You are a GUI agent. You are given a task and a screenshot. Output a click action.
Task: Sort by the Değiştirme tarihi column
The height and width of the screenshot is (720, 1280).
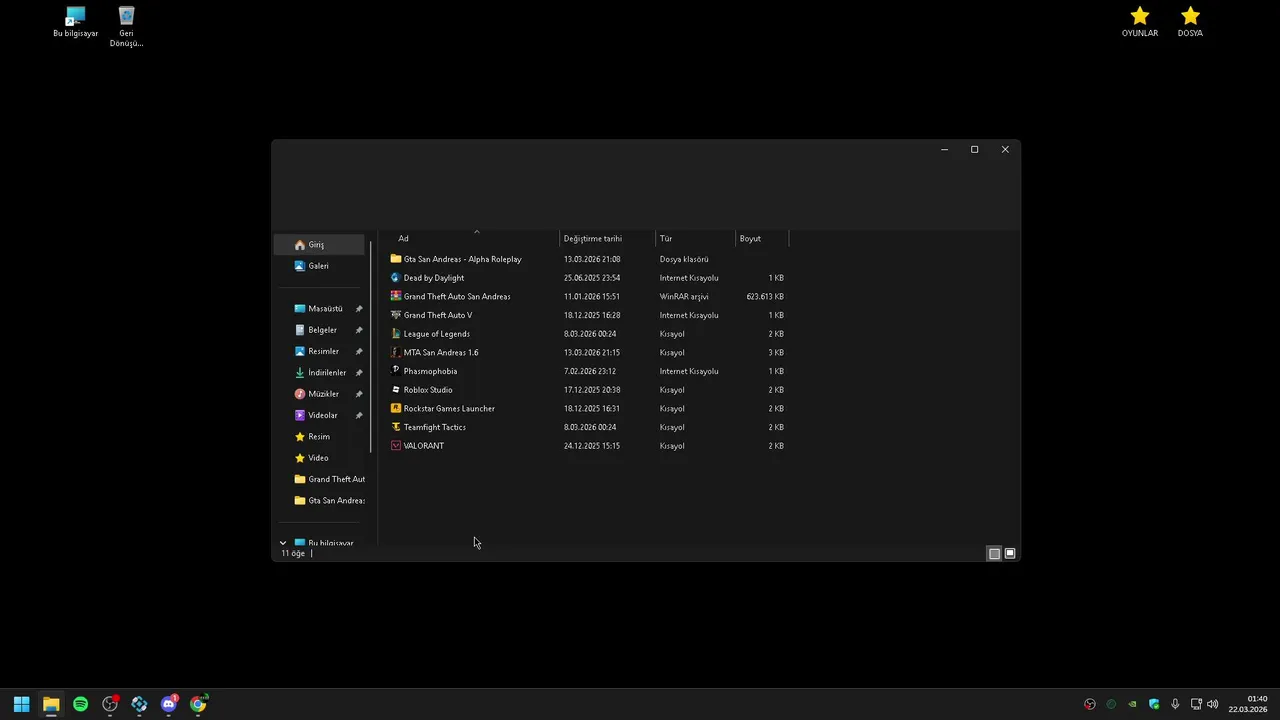pyautogui.click(x=607, y=239)
